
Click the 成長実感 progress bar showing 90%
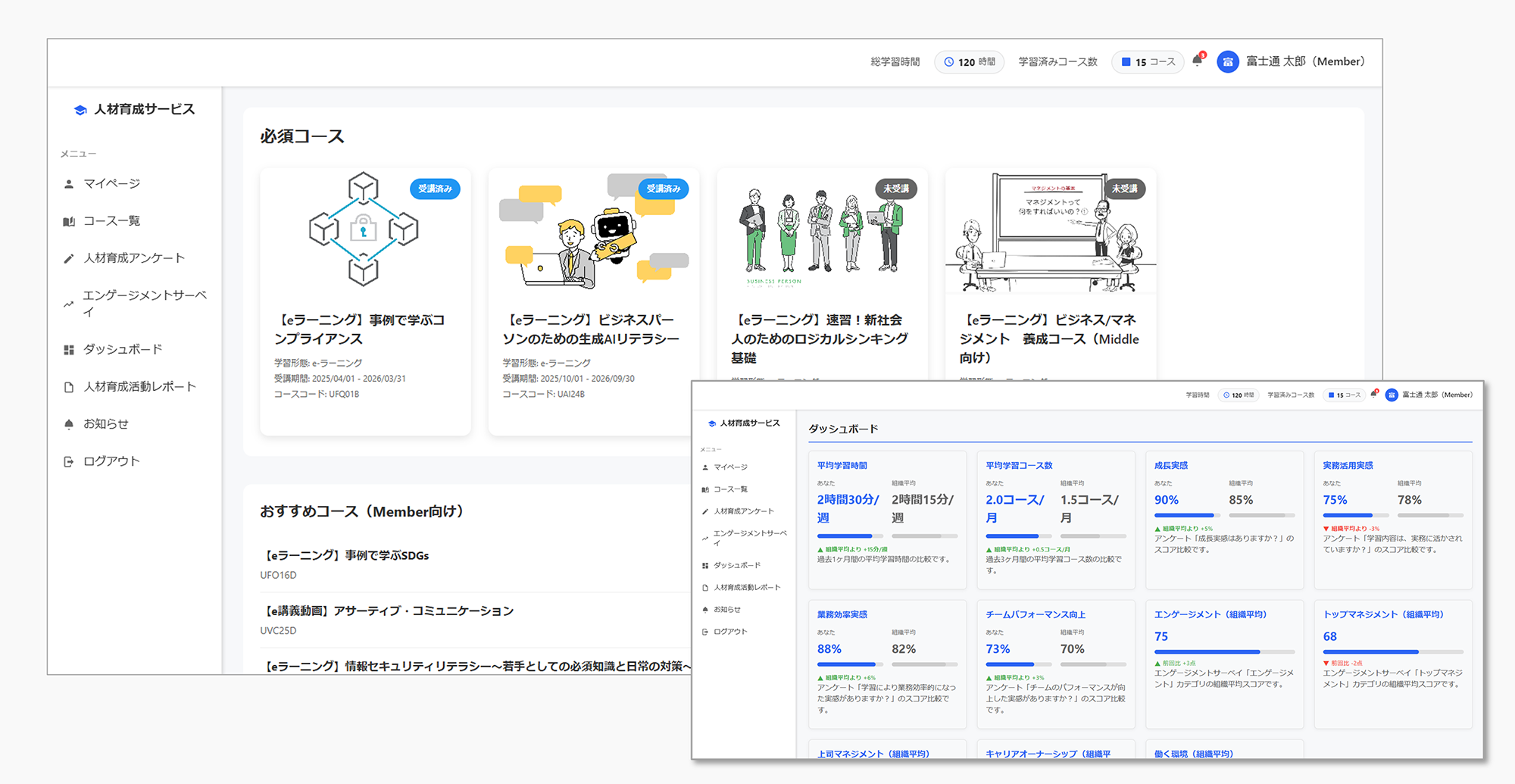click(x=1185, y=514)
